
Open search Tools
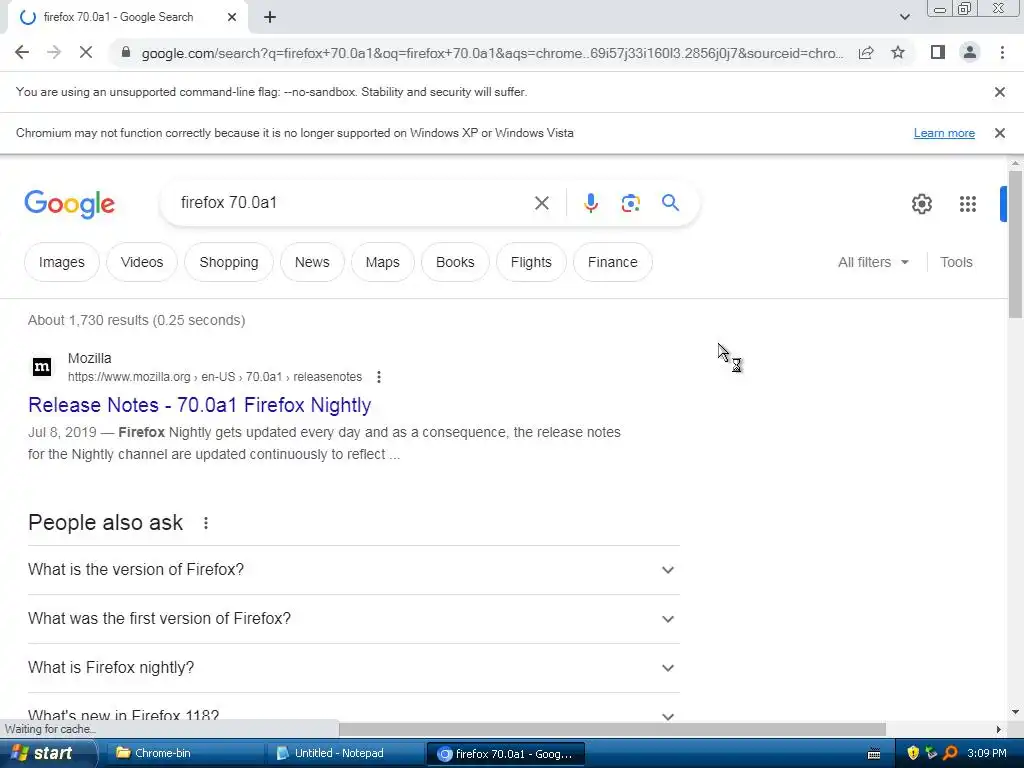click(x=956, y=263)
